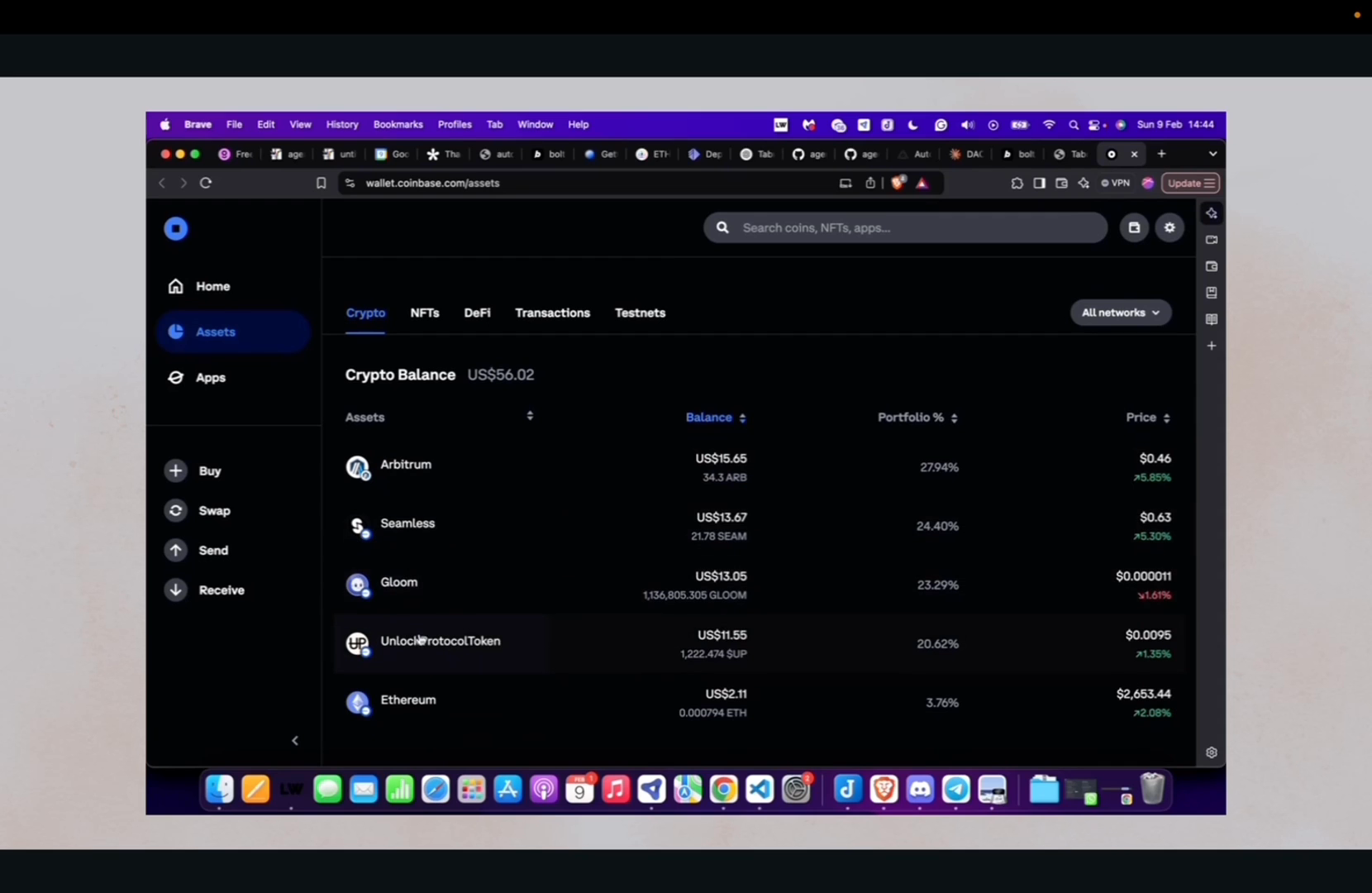
Task: Click the Brave Rewards triangle icon
Action: 922,184
